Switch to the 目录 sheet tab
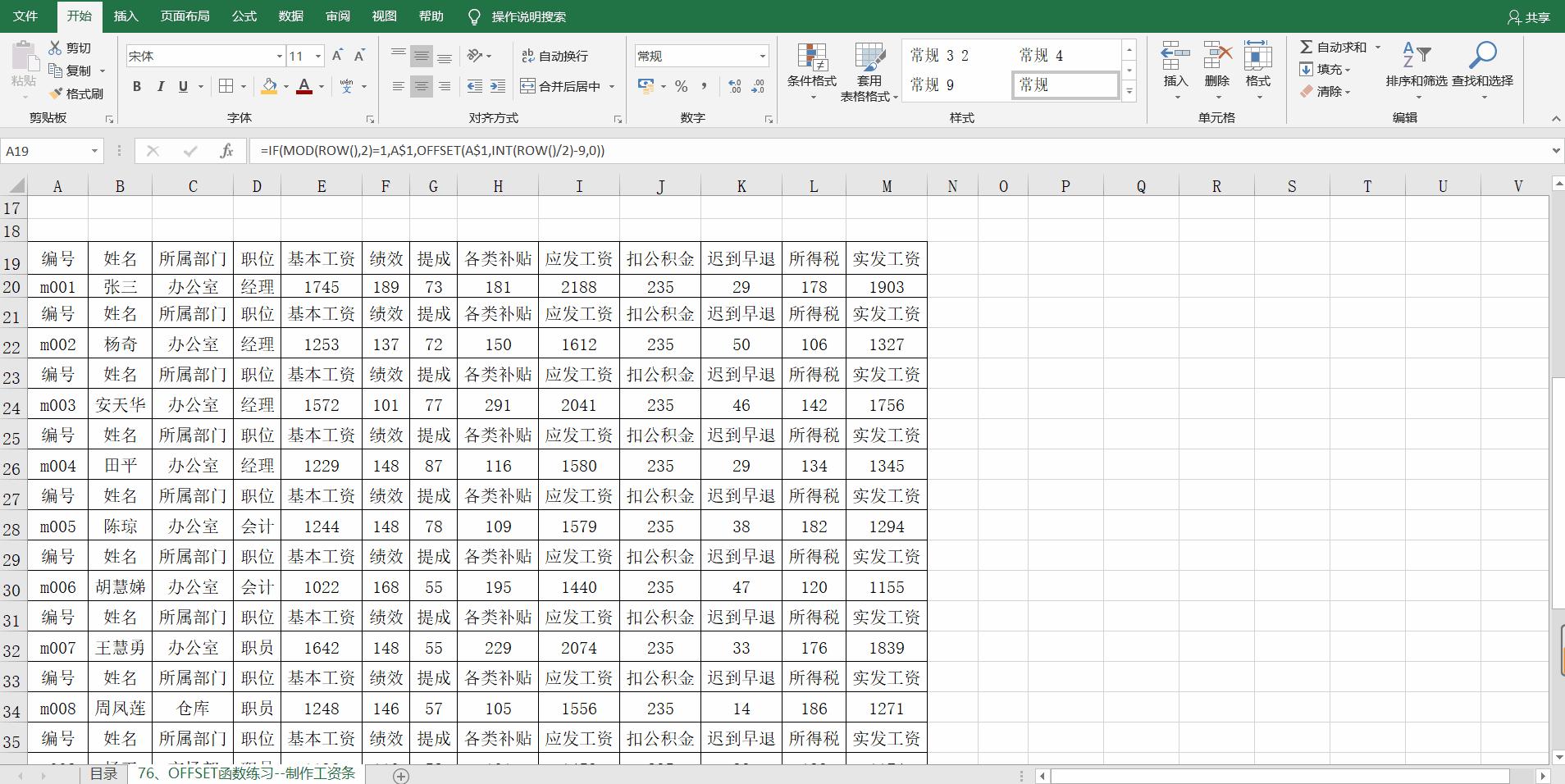This screenshot has height=784, width=1565. click(103, 773)
